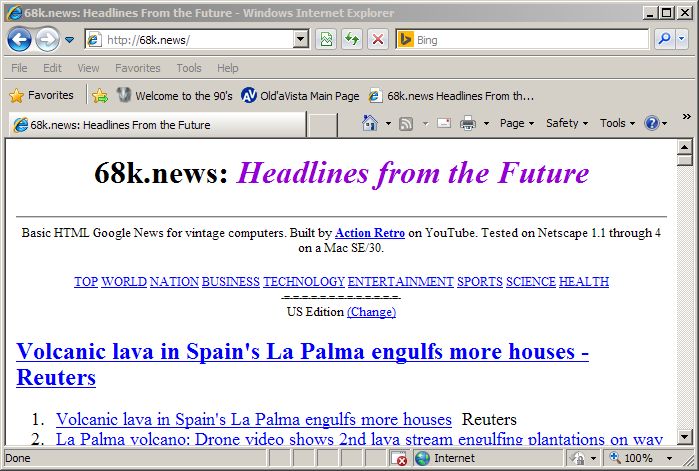
Task: Expand the feeds dropdown arrow
Action: pyautogui.click(x=425, y=123)
